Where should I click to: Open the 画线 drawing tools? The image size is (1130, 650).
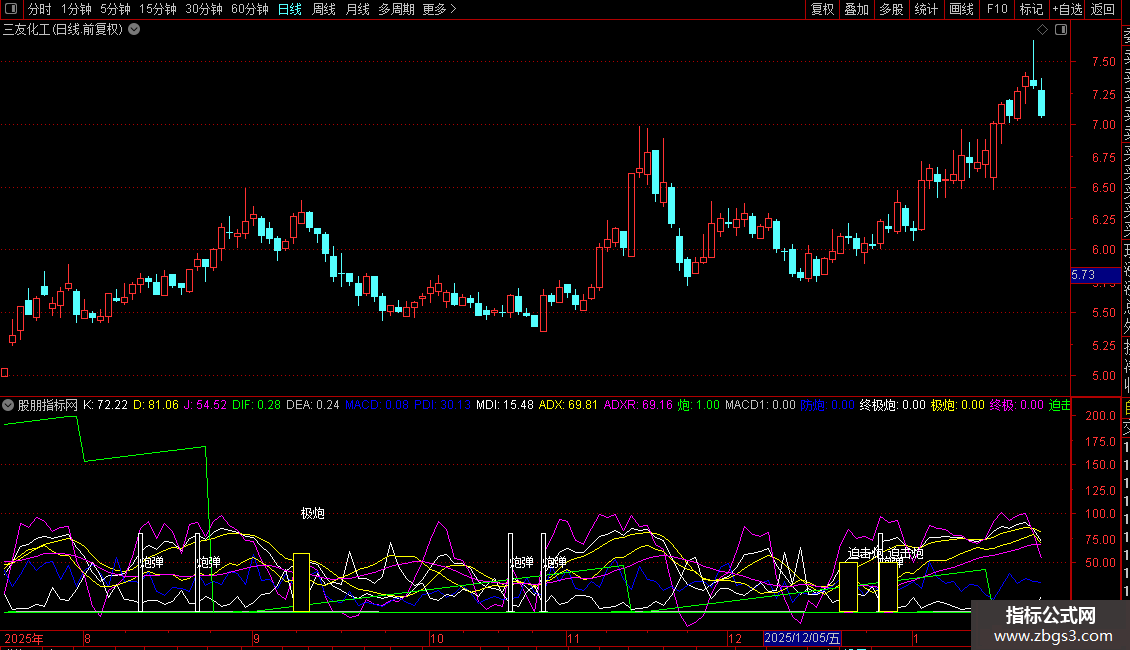[961, 9]
